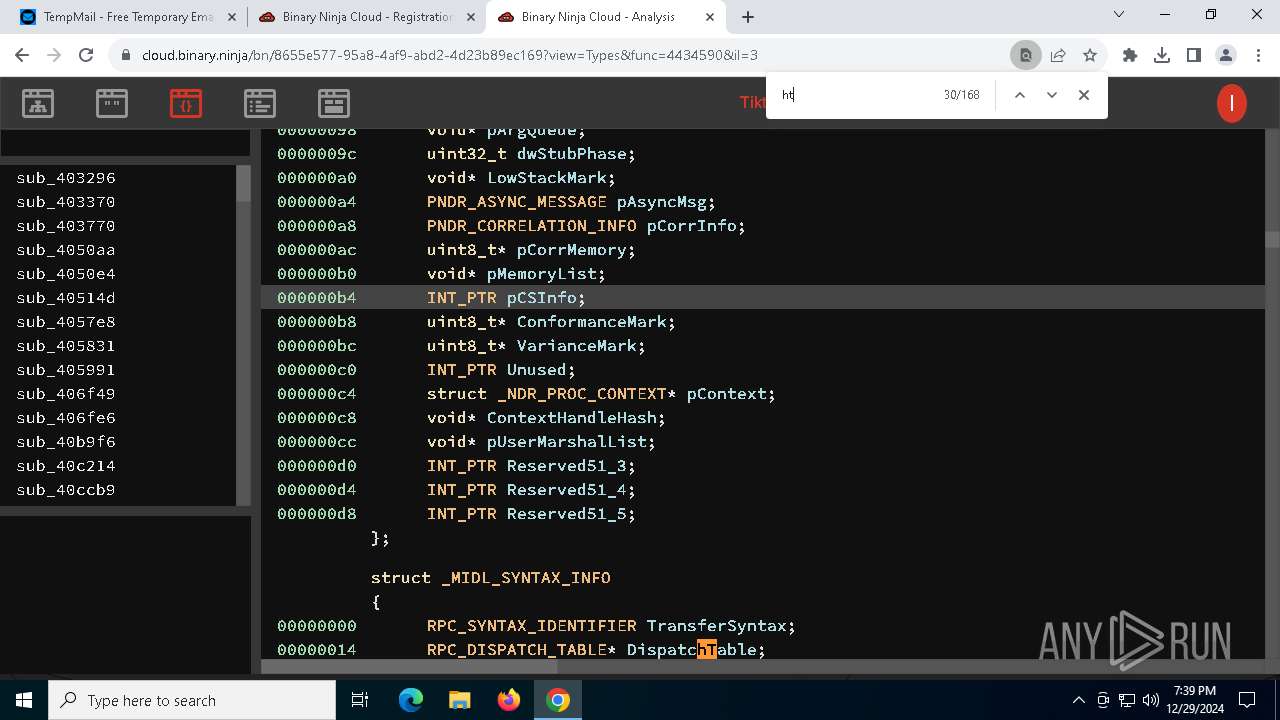Screen dimensions: 1280x720
Task: Open a new browser tab
Action: pos(748,17)
